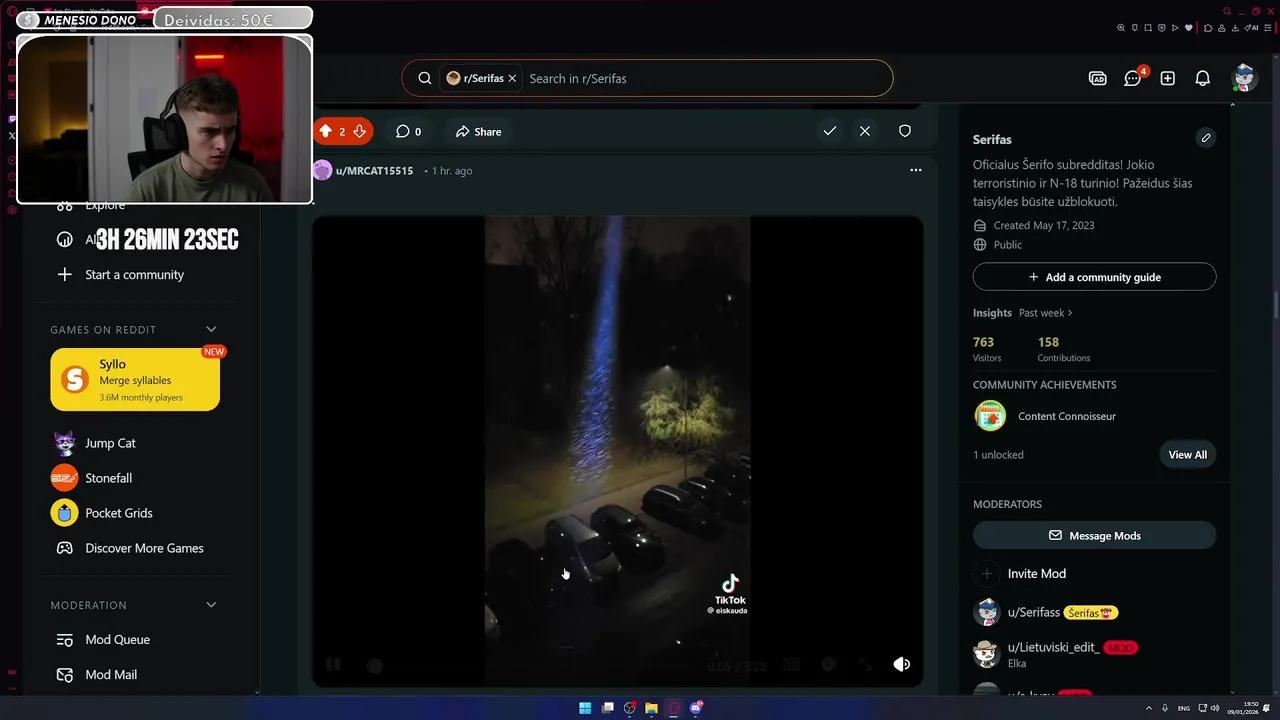Open Discord from taskbar
Viewport: 1280px width, 720px height.
click(696, 708)
